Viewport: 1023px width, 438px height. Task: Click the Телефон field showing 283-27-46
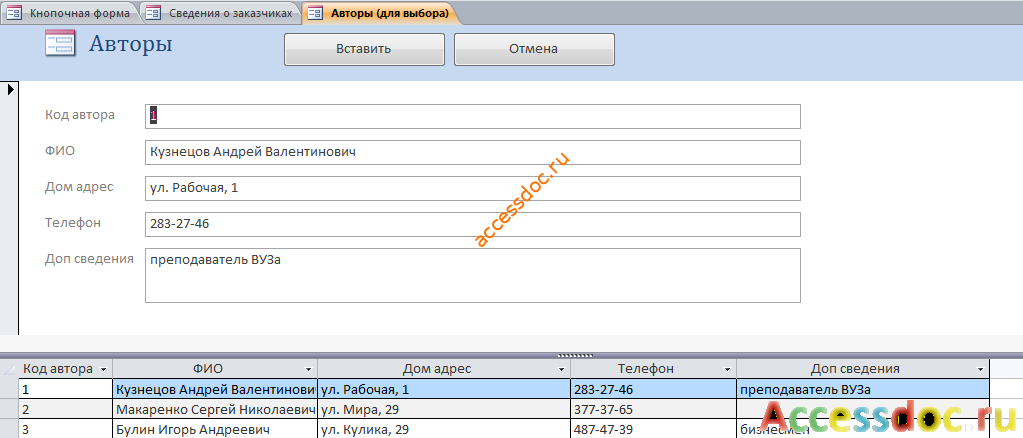(472, 225)
